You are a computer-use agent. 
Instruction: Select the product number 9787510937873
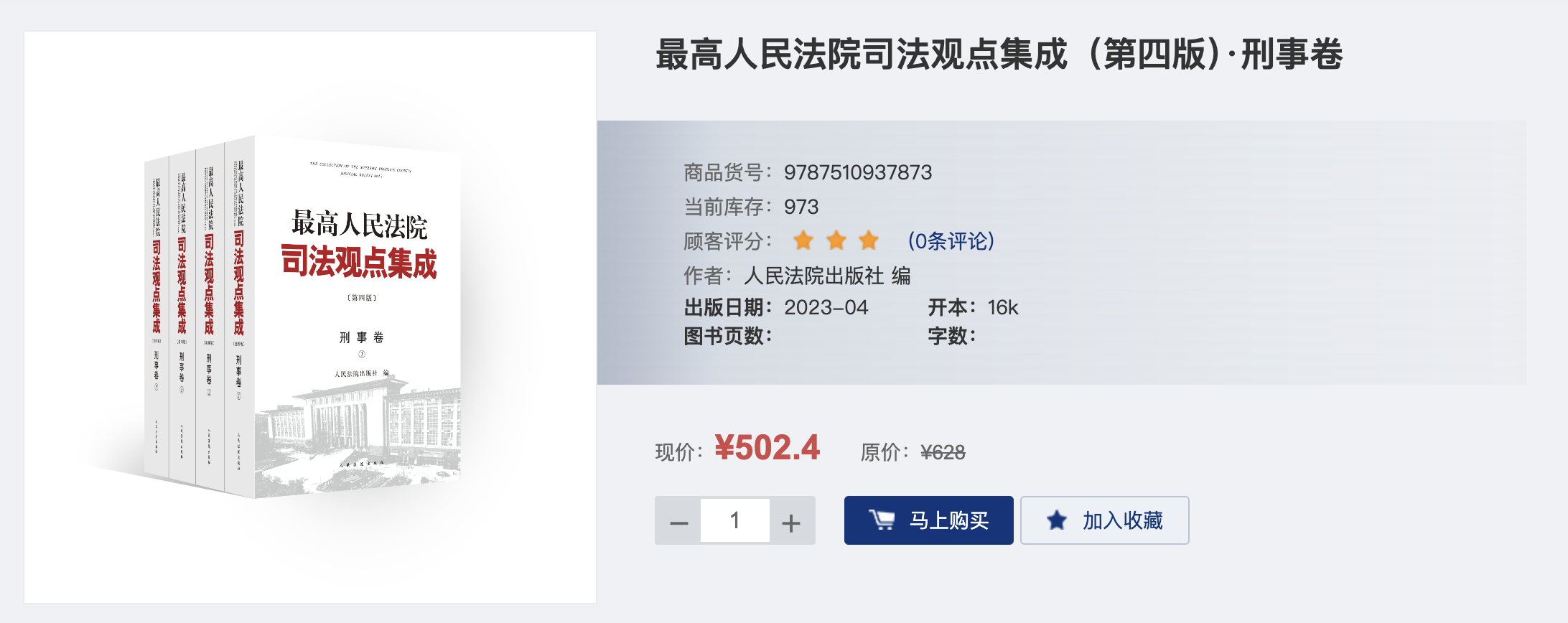[858, 172]
